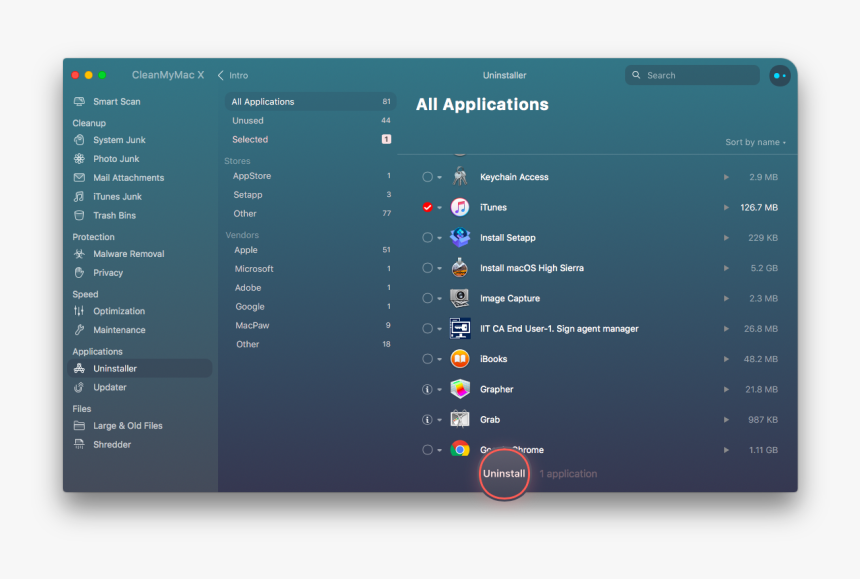The width and height of the screenshot is (860, 579).
Task: Select the Image Capture checkbox
Action: 427,298
